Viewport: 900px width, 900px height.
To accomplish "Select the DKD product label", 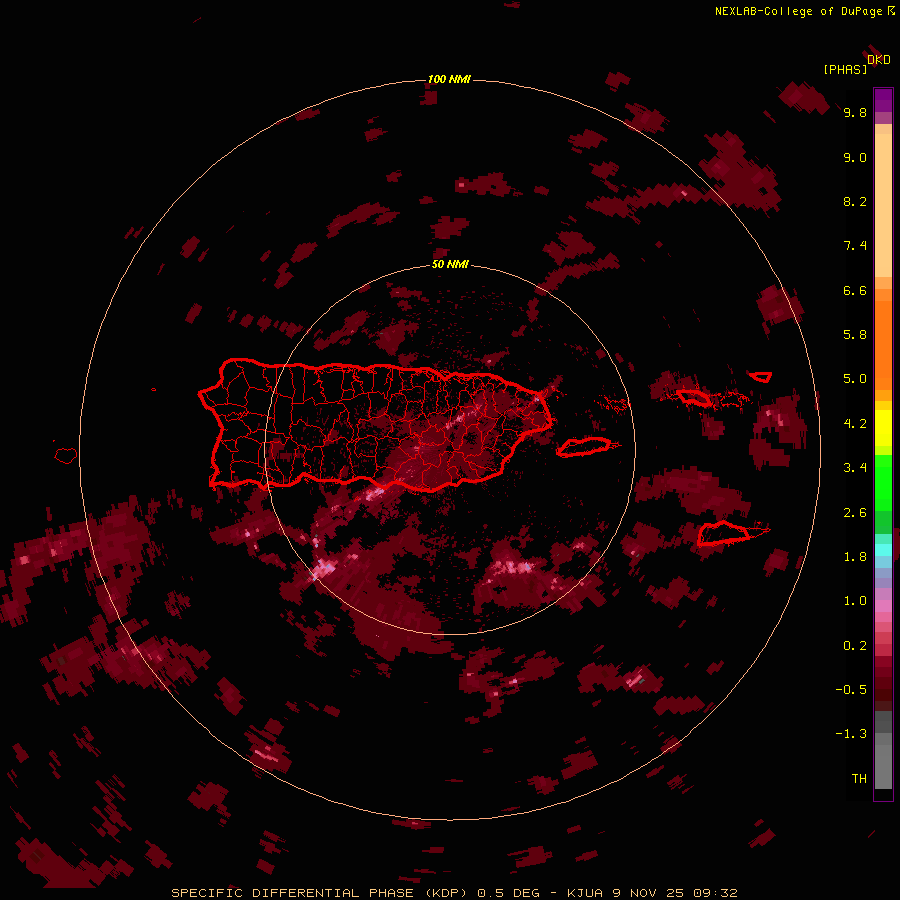I will coord(879,60).
